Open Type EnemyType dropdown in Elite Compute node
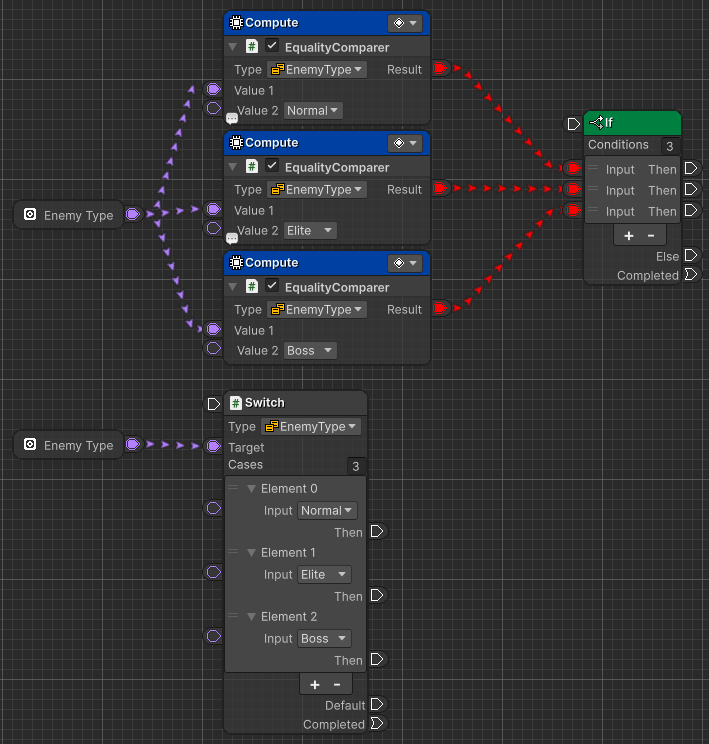The height and width of the screenshot is (744, 709). point(317,190)
